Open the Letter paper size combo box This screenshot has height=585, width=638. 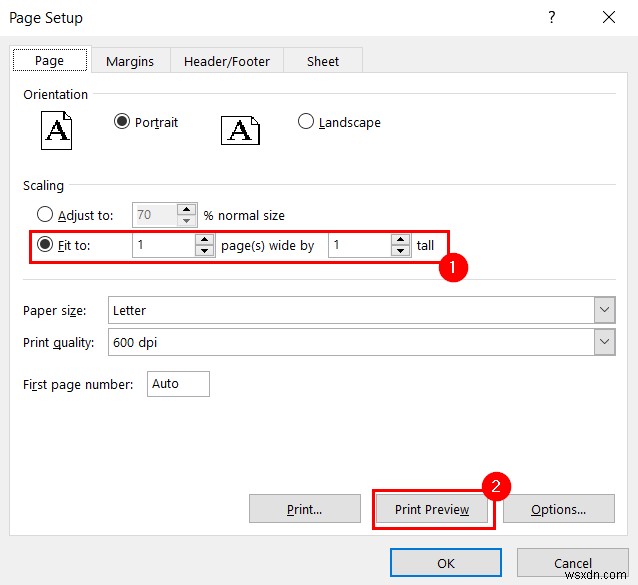coord(361,310)
